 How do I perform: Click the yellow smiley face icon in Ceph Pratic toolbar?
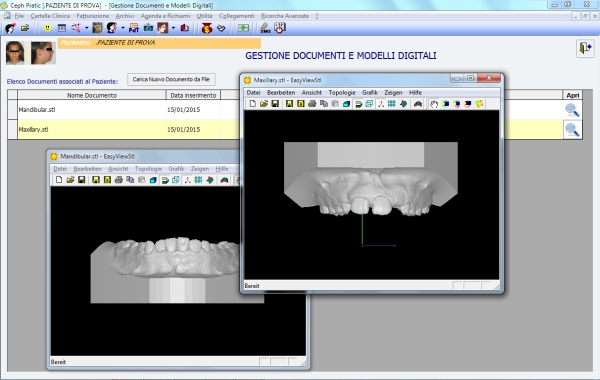(x=47, y=28)
